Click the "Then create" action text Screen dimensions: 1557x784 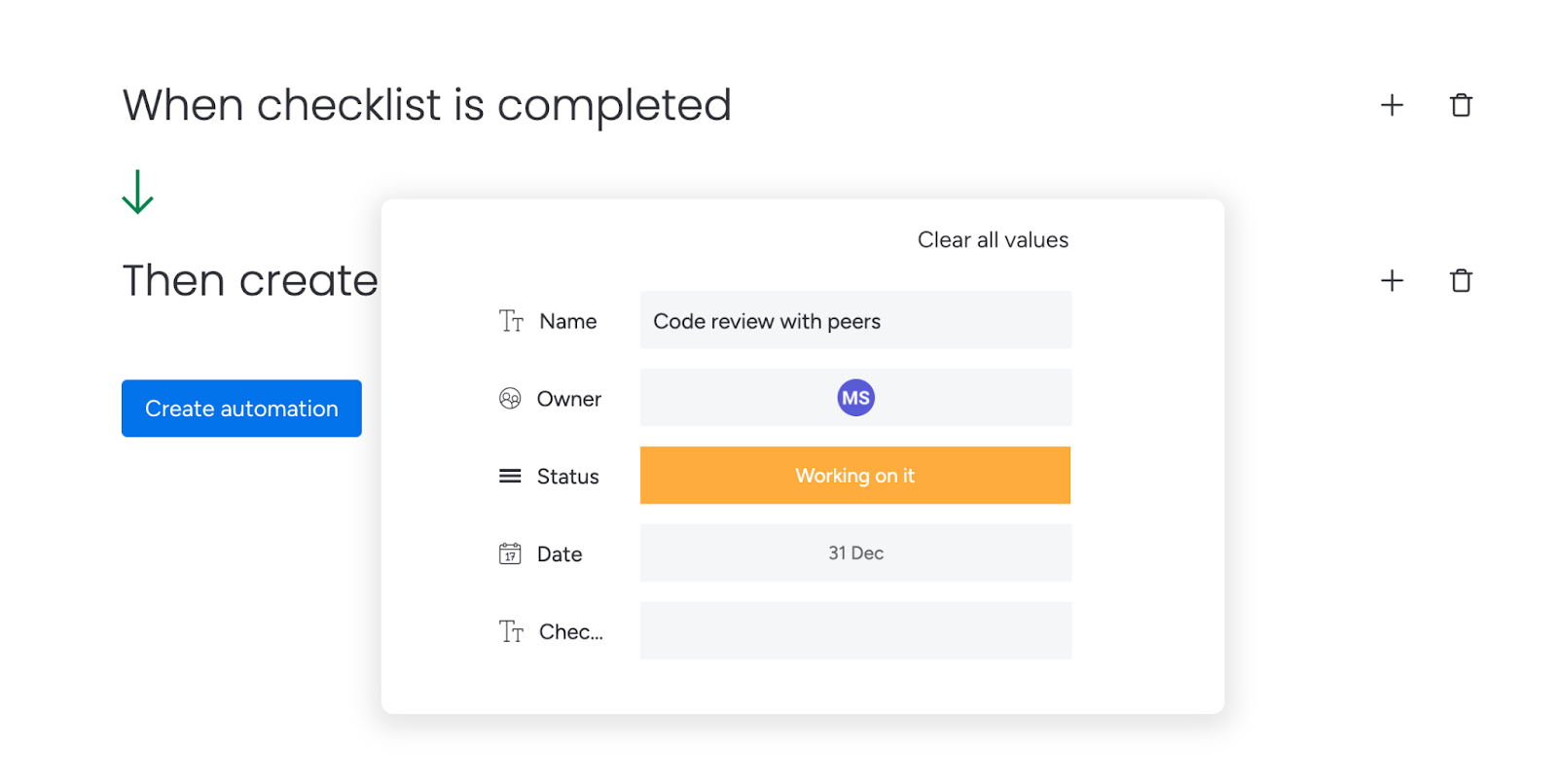250,281
